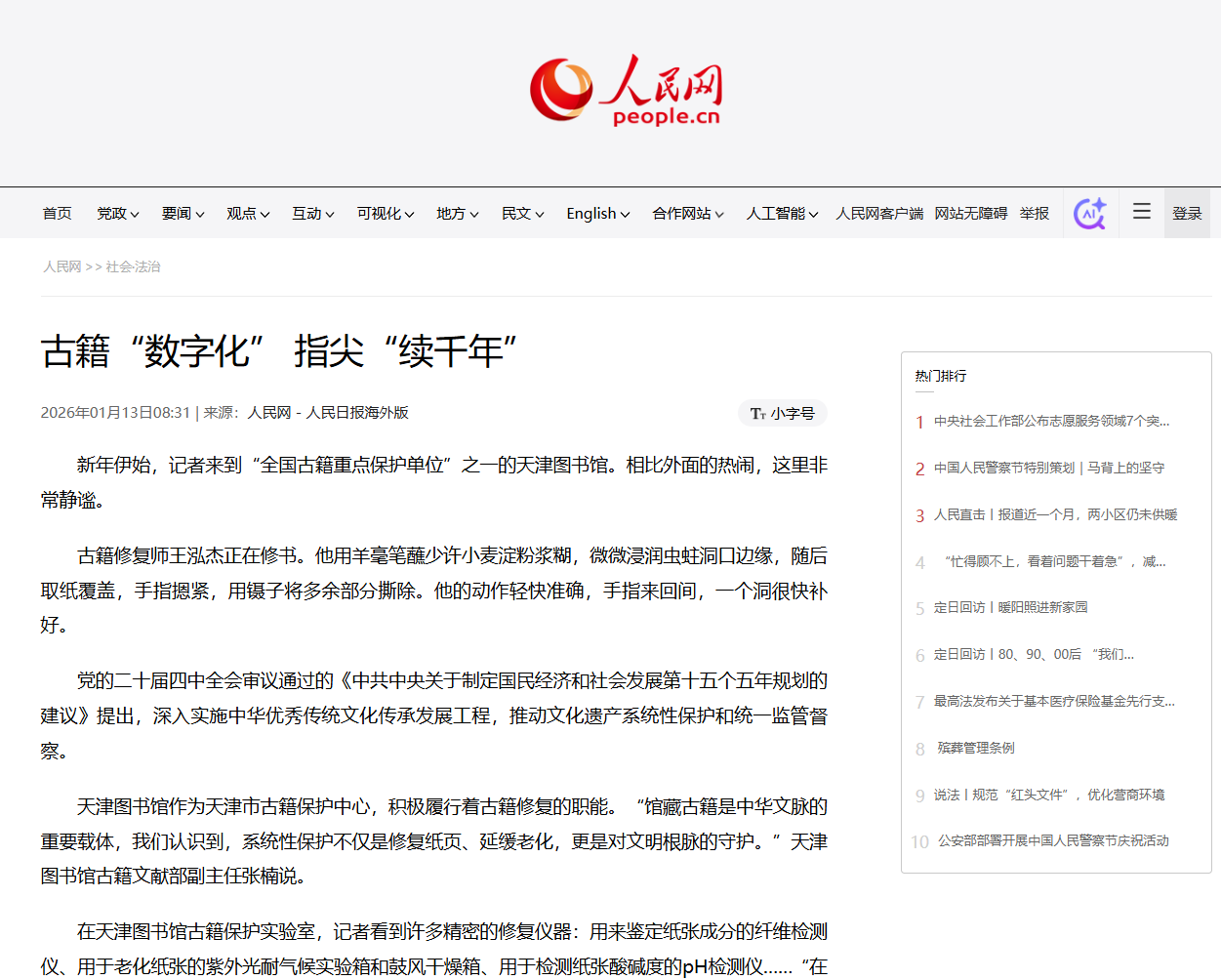Viewport: 1221px width, 980px height.
Task: Open ranking item 公安部部署开展警察节庆祝活动
Action: [x=1053, y=840]
